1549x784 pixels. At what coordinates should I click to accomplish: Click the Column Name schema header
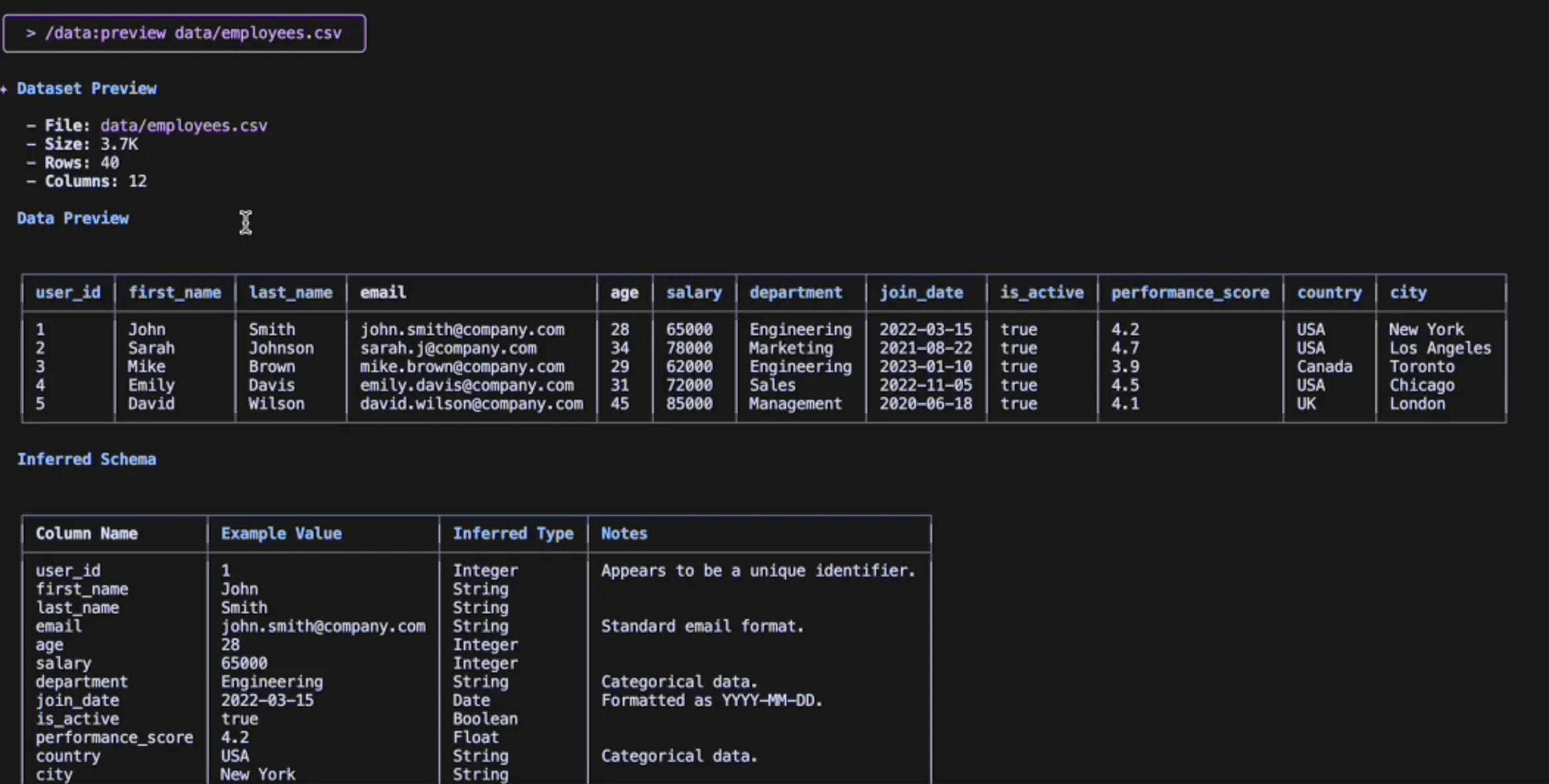(x=87, y=534)
